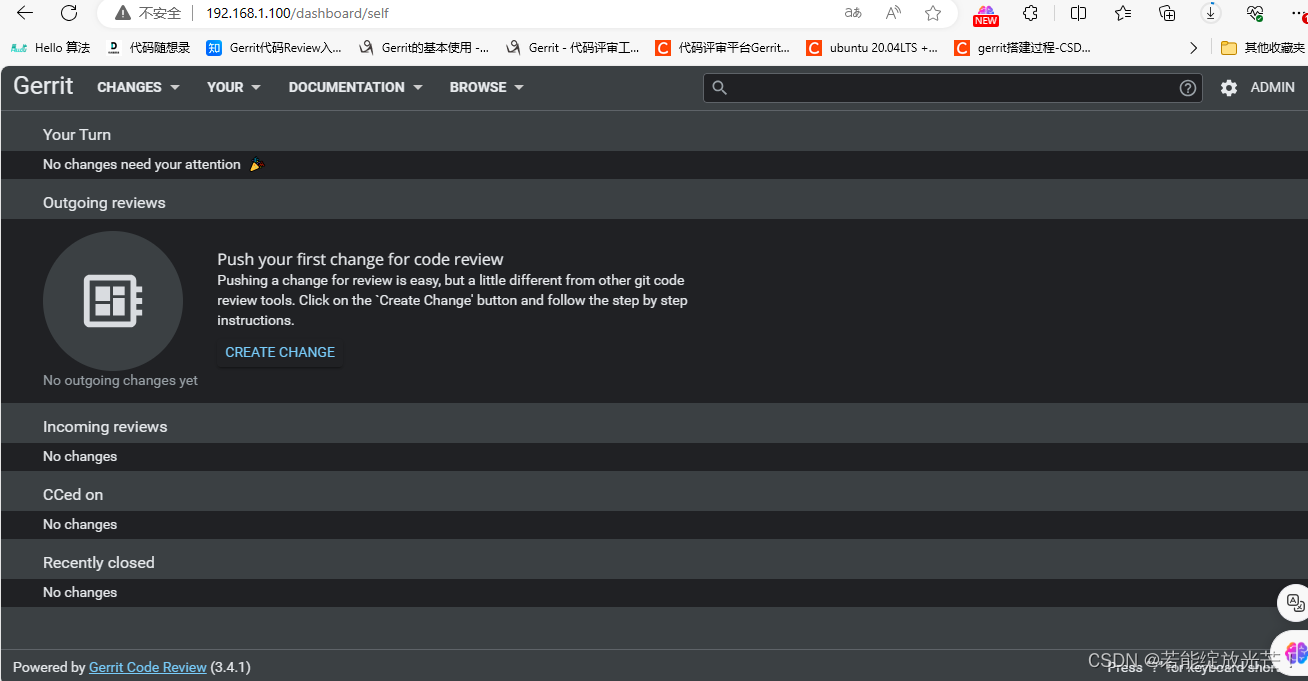Open Gerrit的基本使用 bookmark
The image size is (1308, 681).
click(424, 47)
